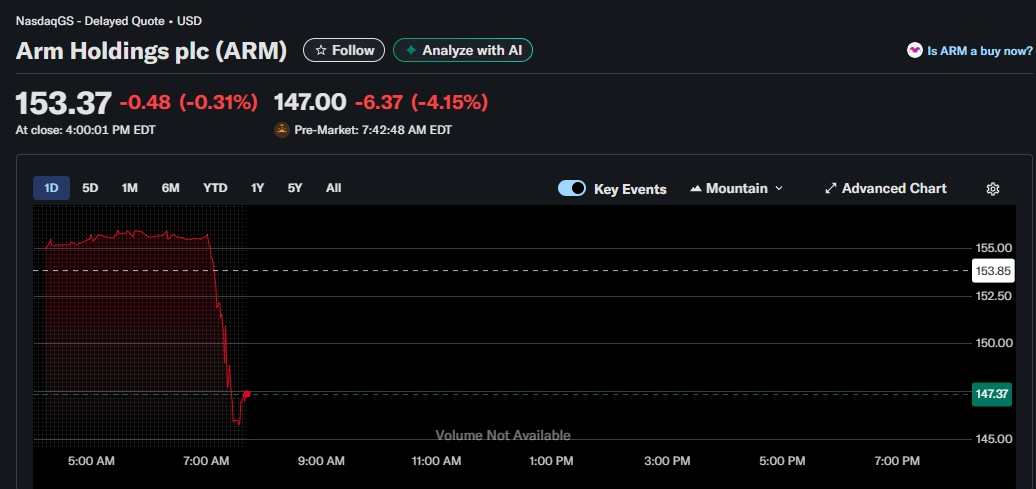The width and height of the screenshot is (1036, 489).
Task: Click the current price marker dot on chart
Action: click(246, 395)
